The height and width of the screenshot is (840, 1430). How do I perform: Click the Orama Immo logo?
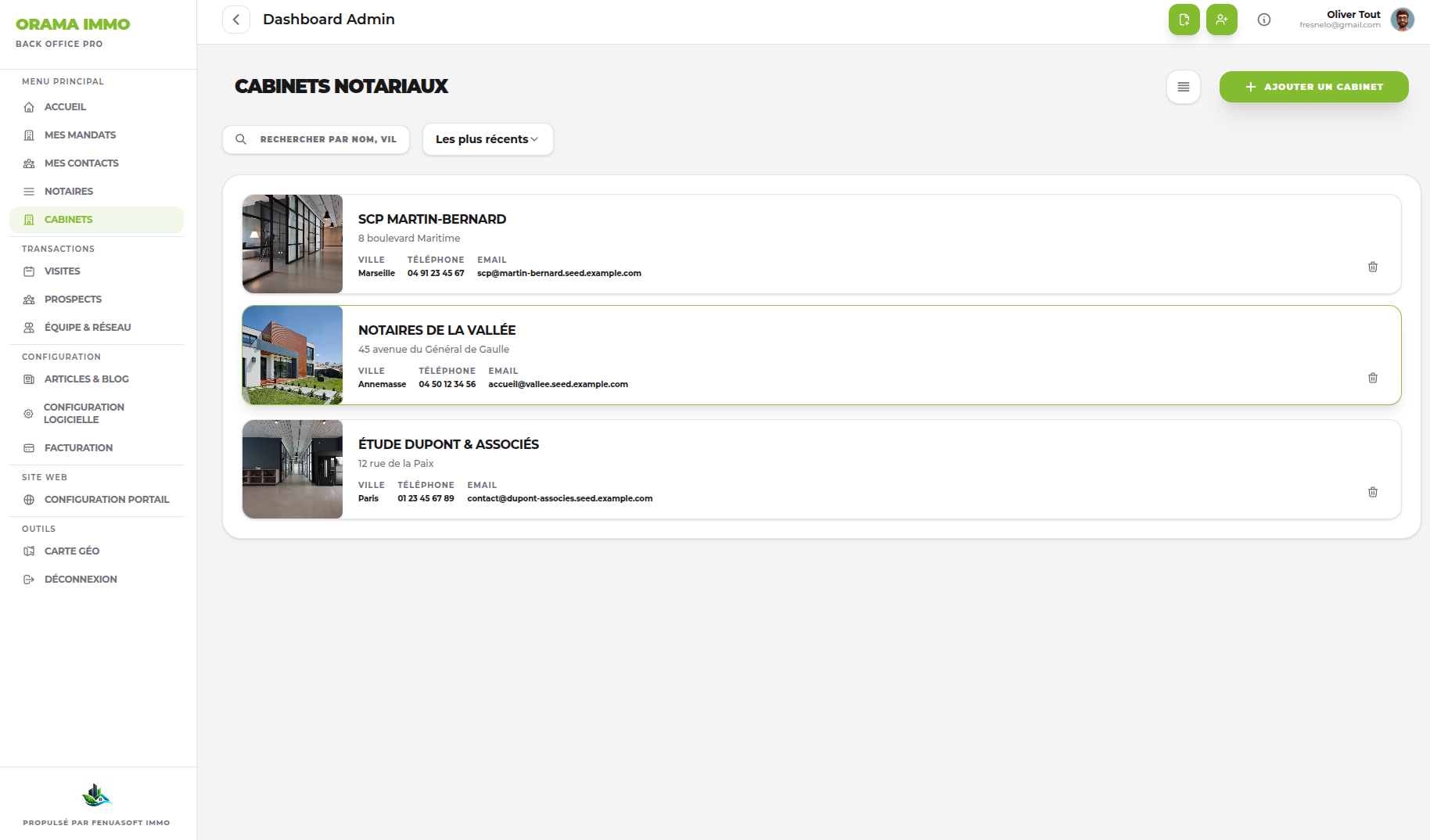tap(73, 24)
